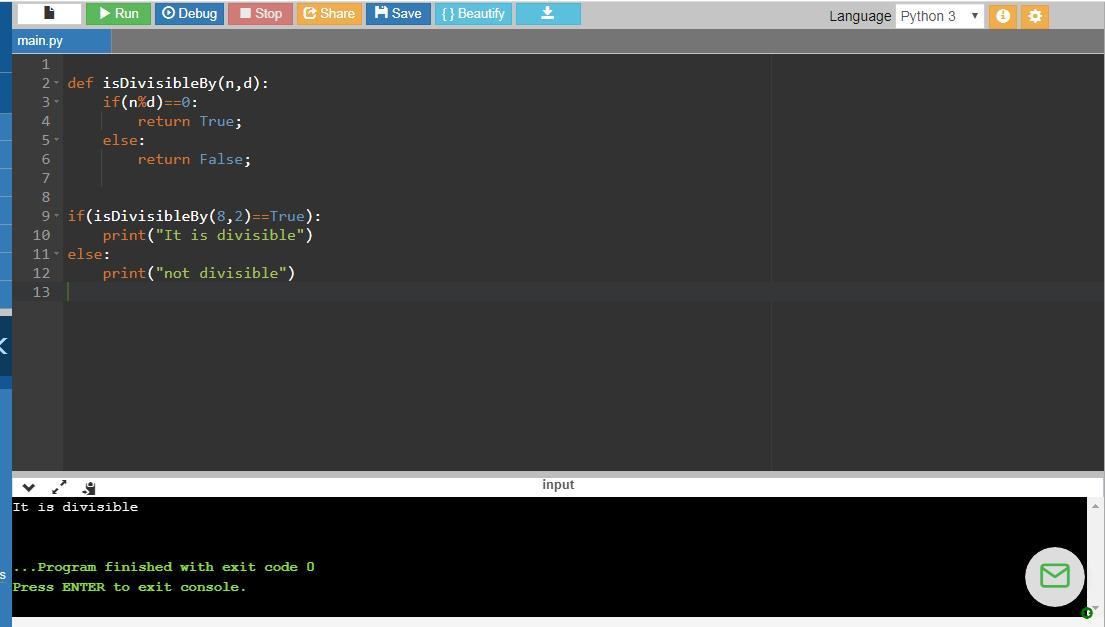Collapse the if block on line 9
The width and height of the screenshot is (1105, 627).
pyautogui.click(x=57, y=217)
